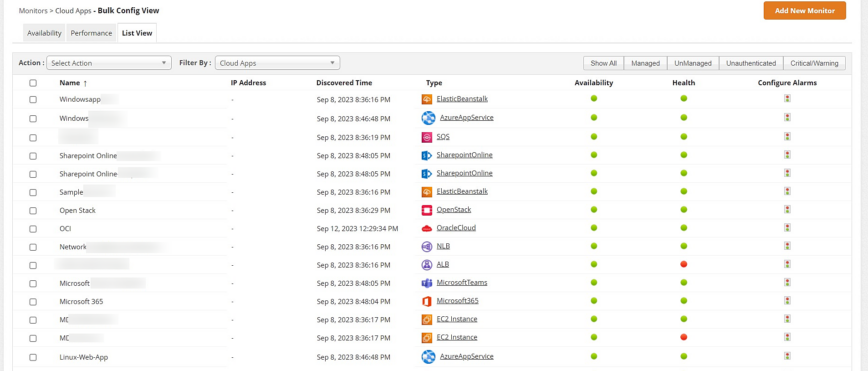Click the Linux-Web-App monitor name
The image size is (868, 371).
point(84,357)
